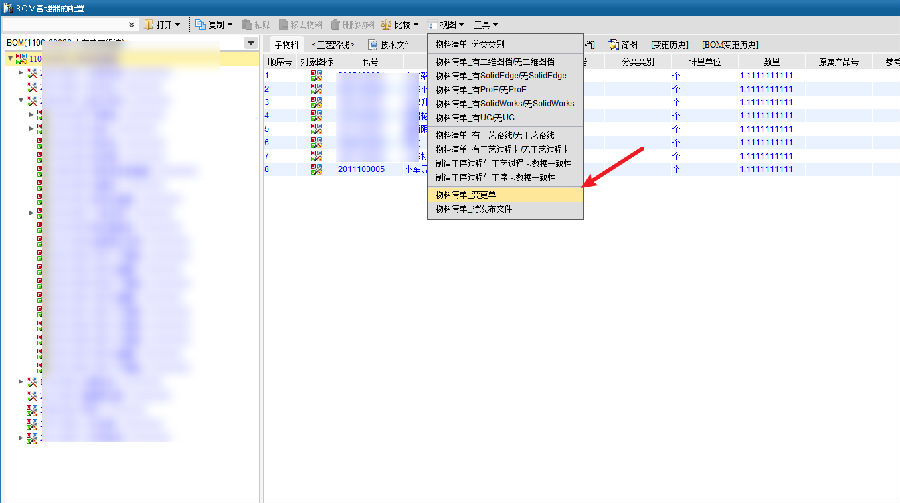Click quantity 1111111111 in row 1
The height and width of the screenshot is (503, 900).
coord(766,75)
